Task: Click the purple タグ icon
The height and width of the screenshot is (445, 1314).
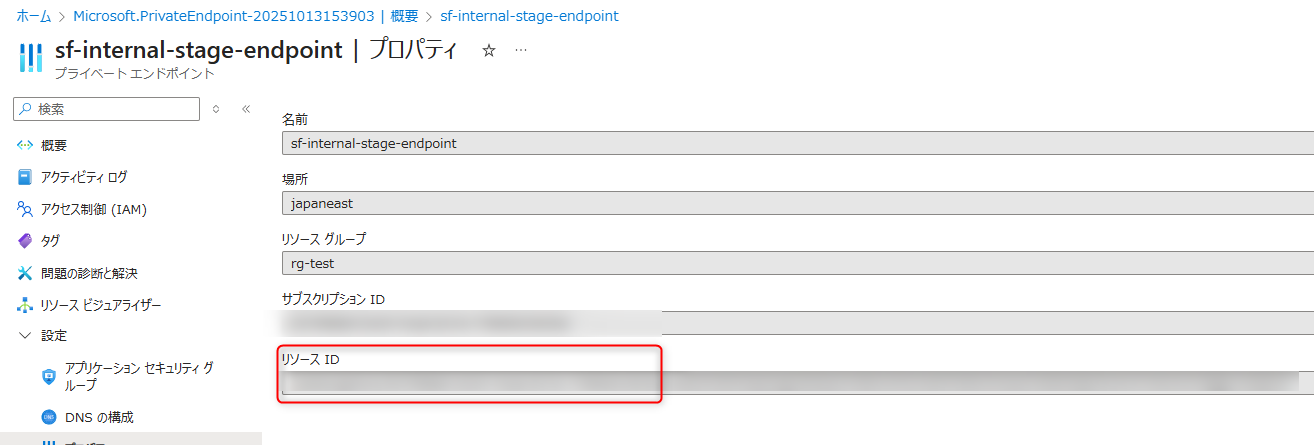Action: 26,241
